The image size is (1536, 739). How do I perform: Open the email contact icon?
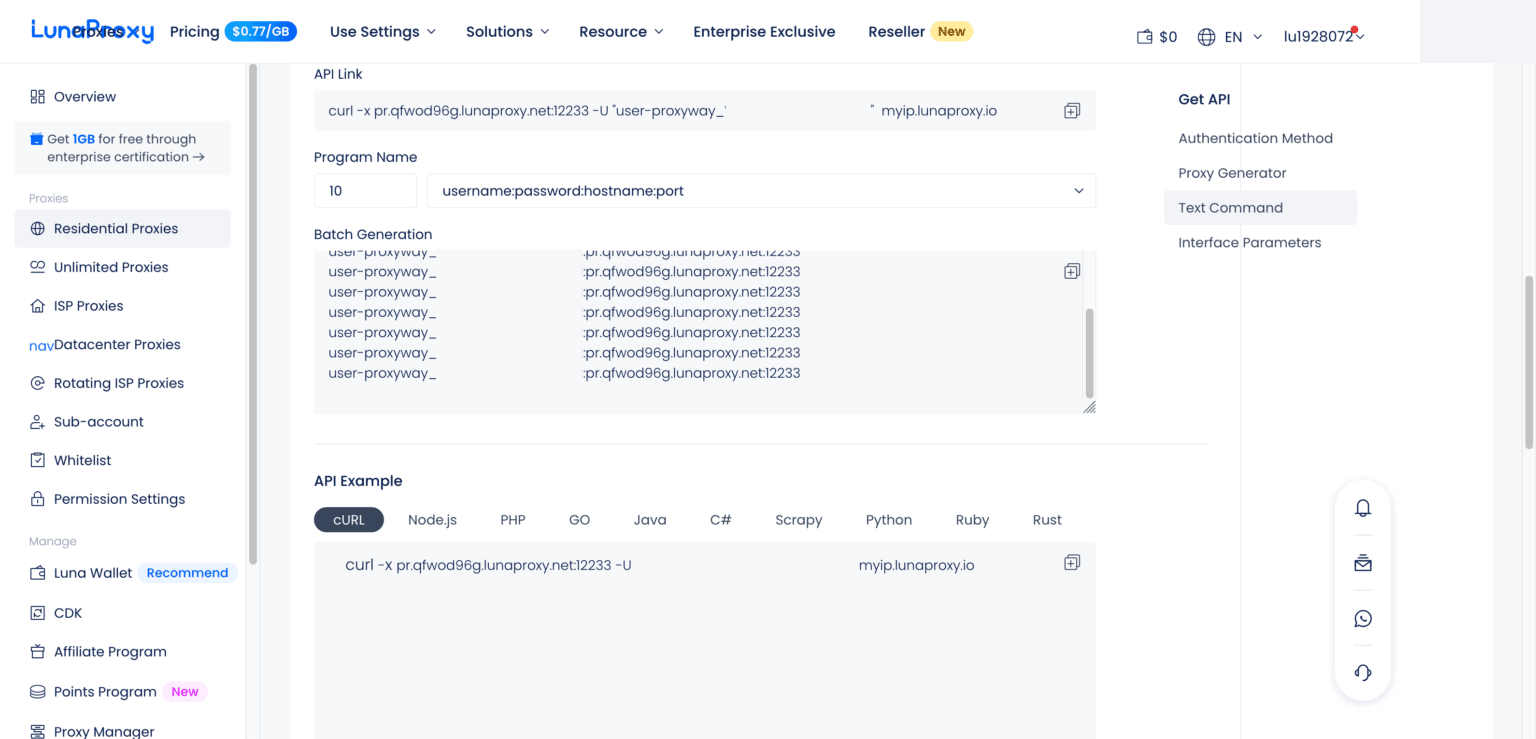1362,563
